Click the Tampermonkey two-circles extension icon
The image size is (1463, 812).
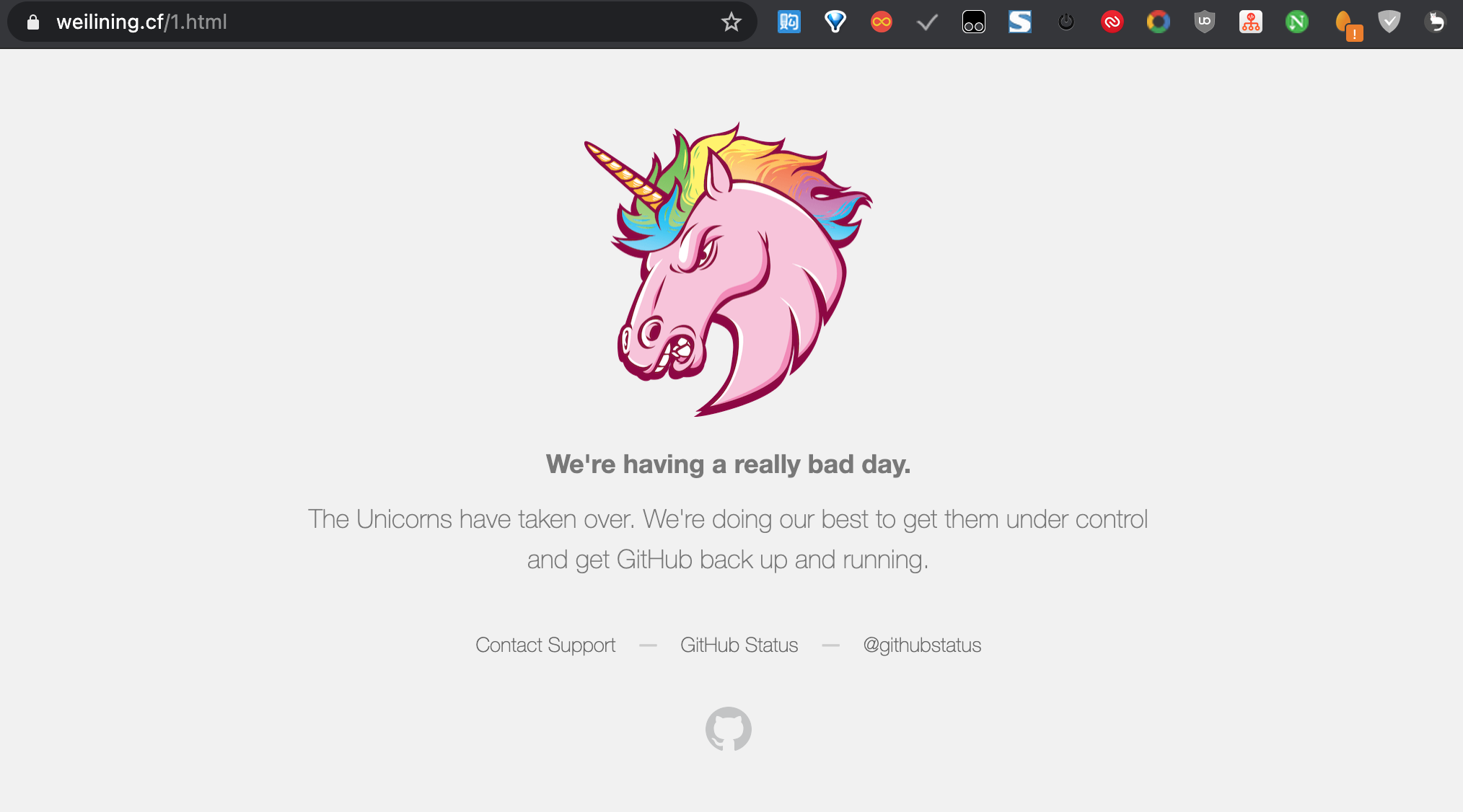coord(973,22)
